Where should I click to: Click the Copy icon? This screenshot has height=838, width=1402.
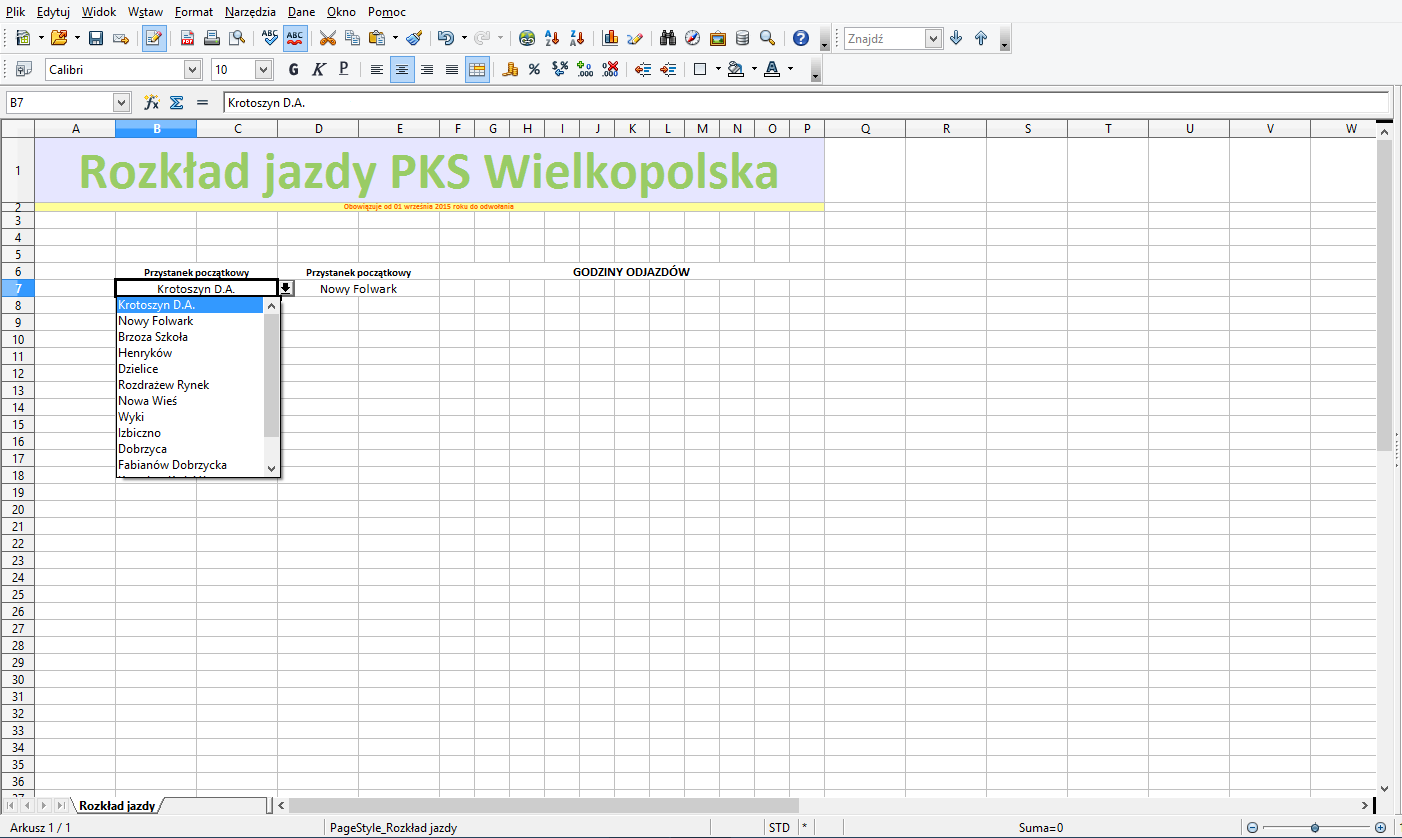tap(352, 38)
